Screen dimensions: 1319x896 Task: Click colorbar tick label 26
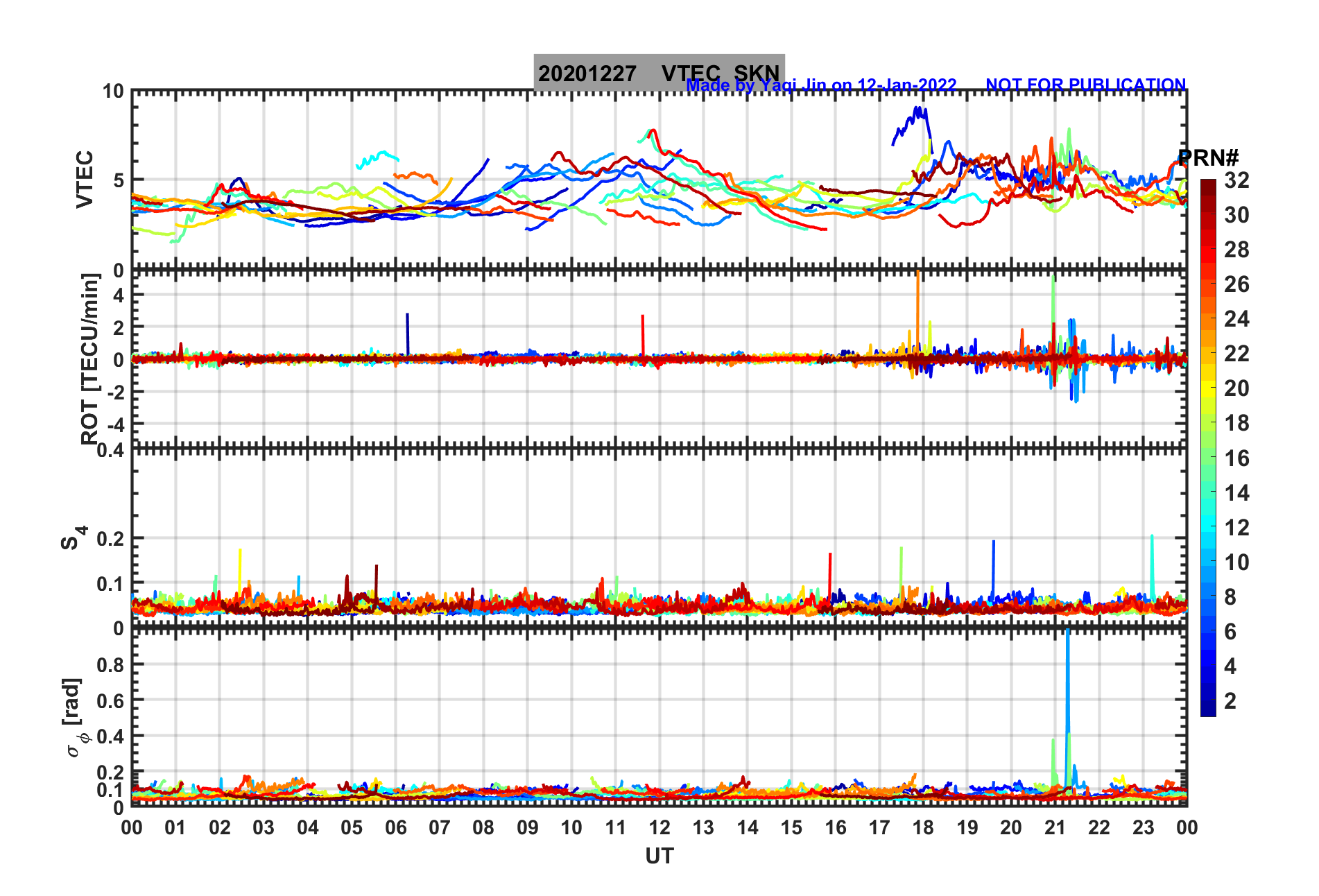click(1236, 284)
